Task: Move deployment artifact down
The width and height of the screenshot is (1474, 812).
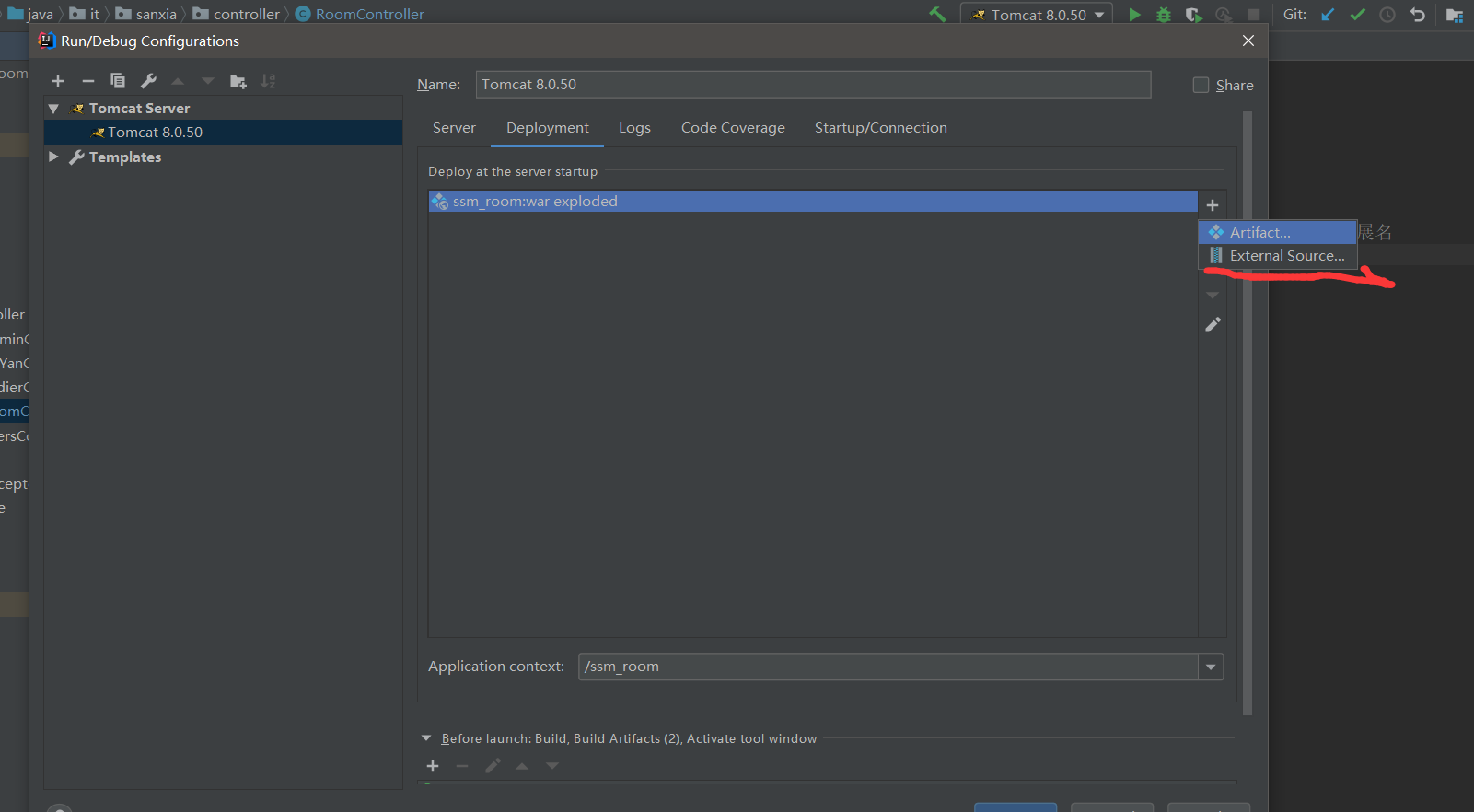Action: coord(1213,296)
